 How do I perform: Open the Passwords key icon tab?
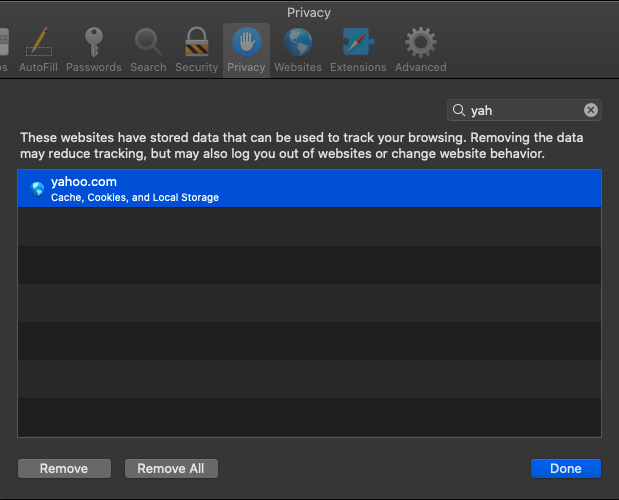click(94, 50)
